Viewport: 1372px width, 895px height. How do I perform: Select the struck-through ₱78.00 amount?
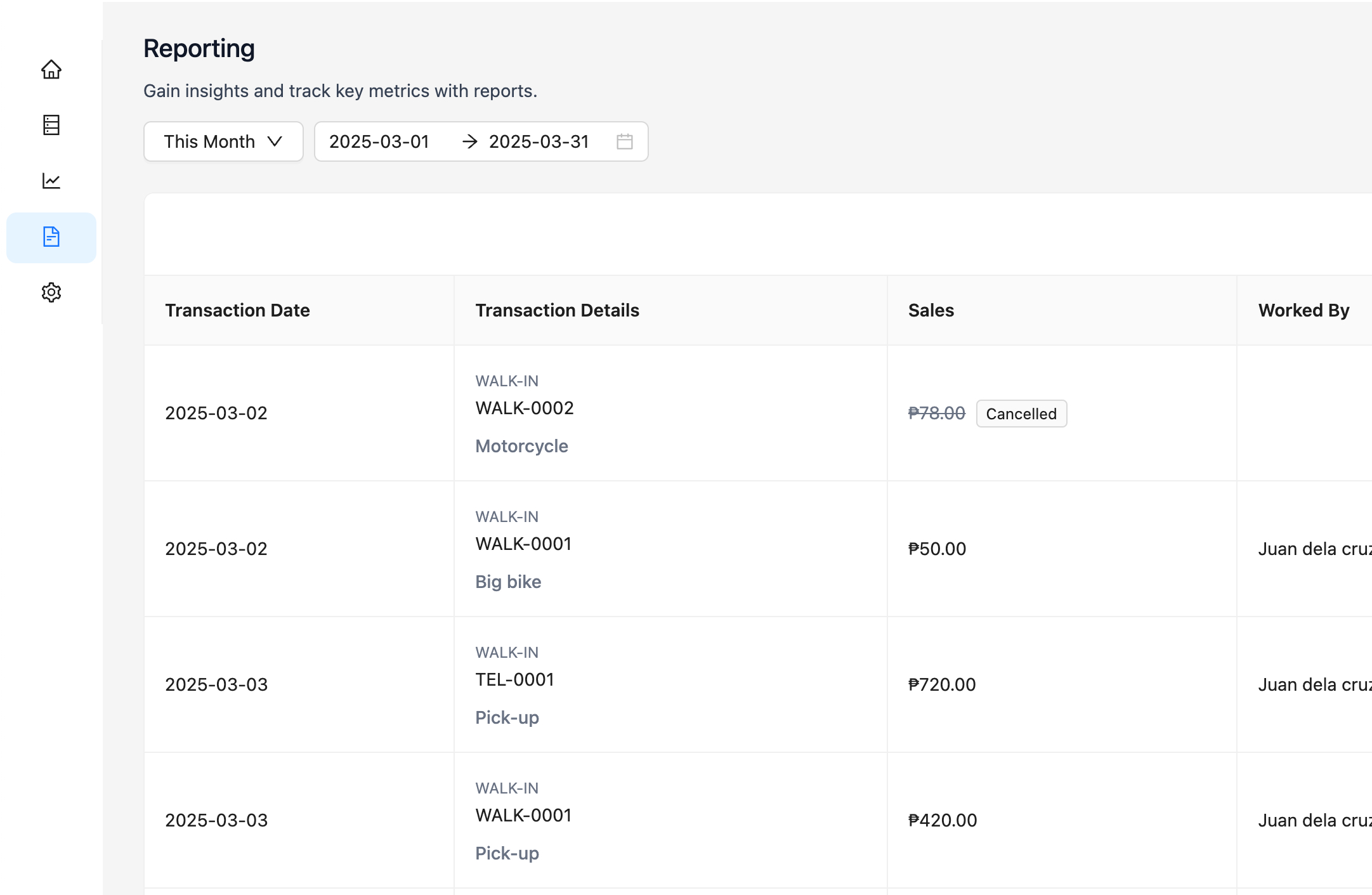coord(937,413)
